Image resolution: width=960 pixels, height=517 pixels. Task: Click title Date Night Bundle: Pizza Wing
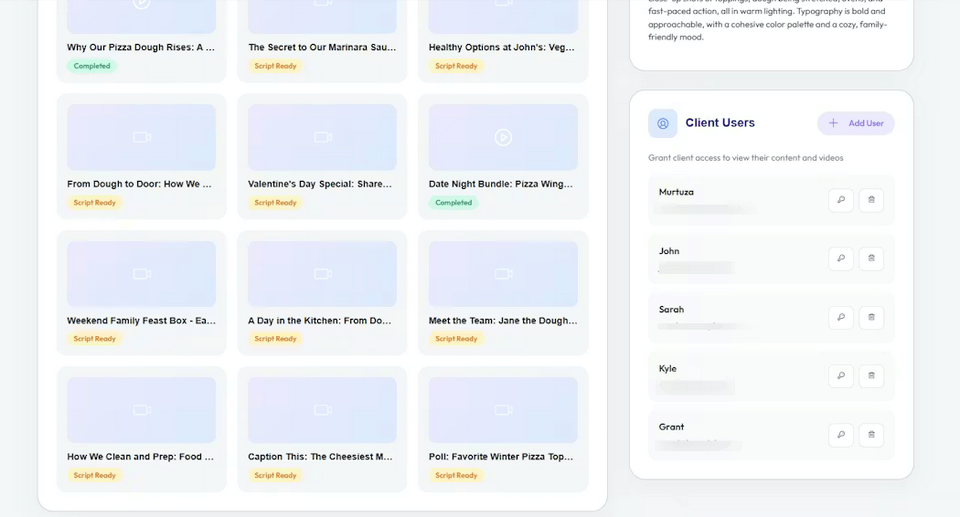[501, 184]
